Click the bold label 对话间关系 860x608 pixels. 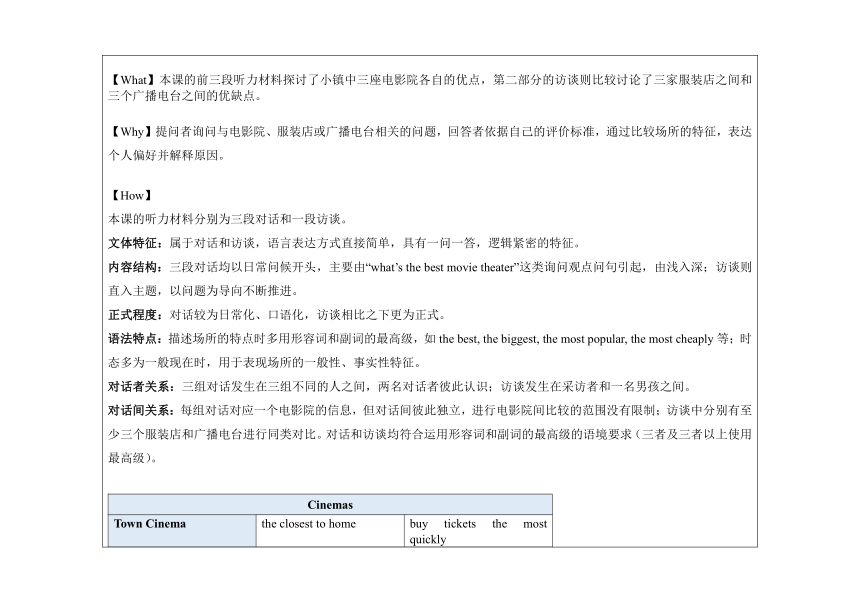pos(138,411)
